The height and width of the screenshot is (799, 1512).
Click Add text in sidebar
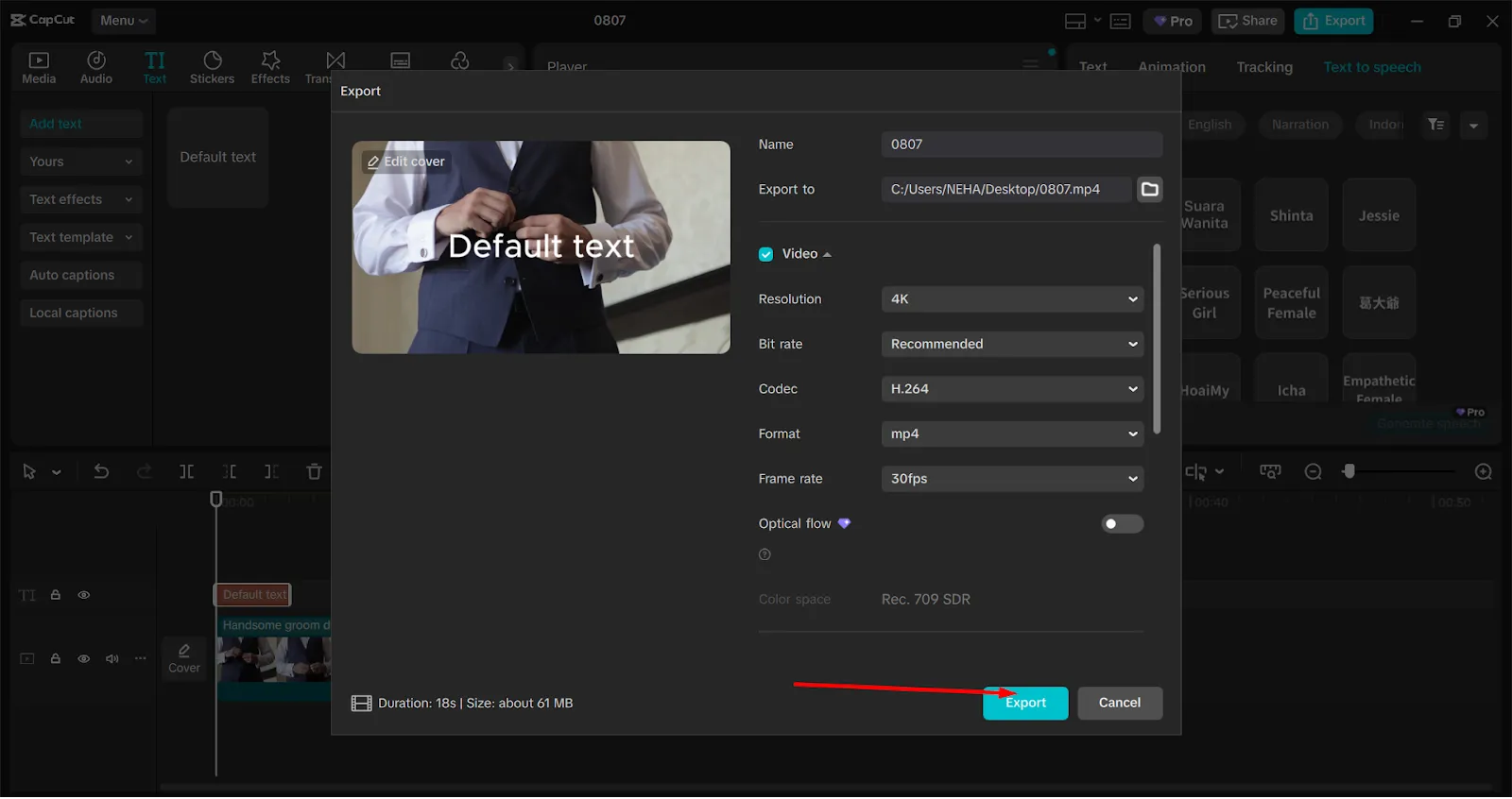81,125
